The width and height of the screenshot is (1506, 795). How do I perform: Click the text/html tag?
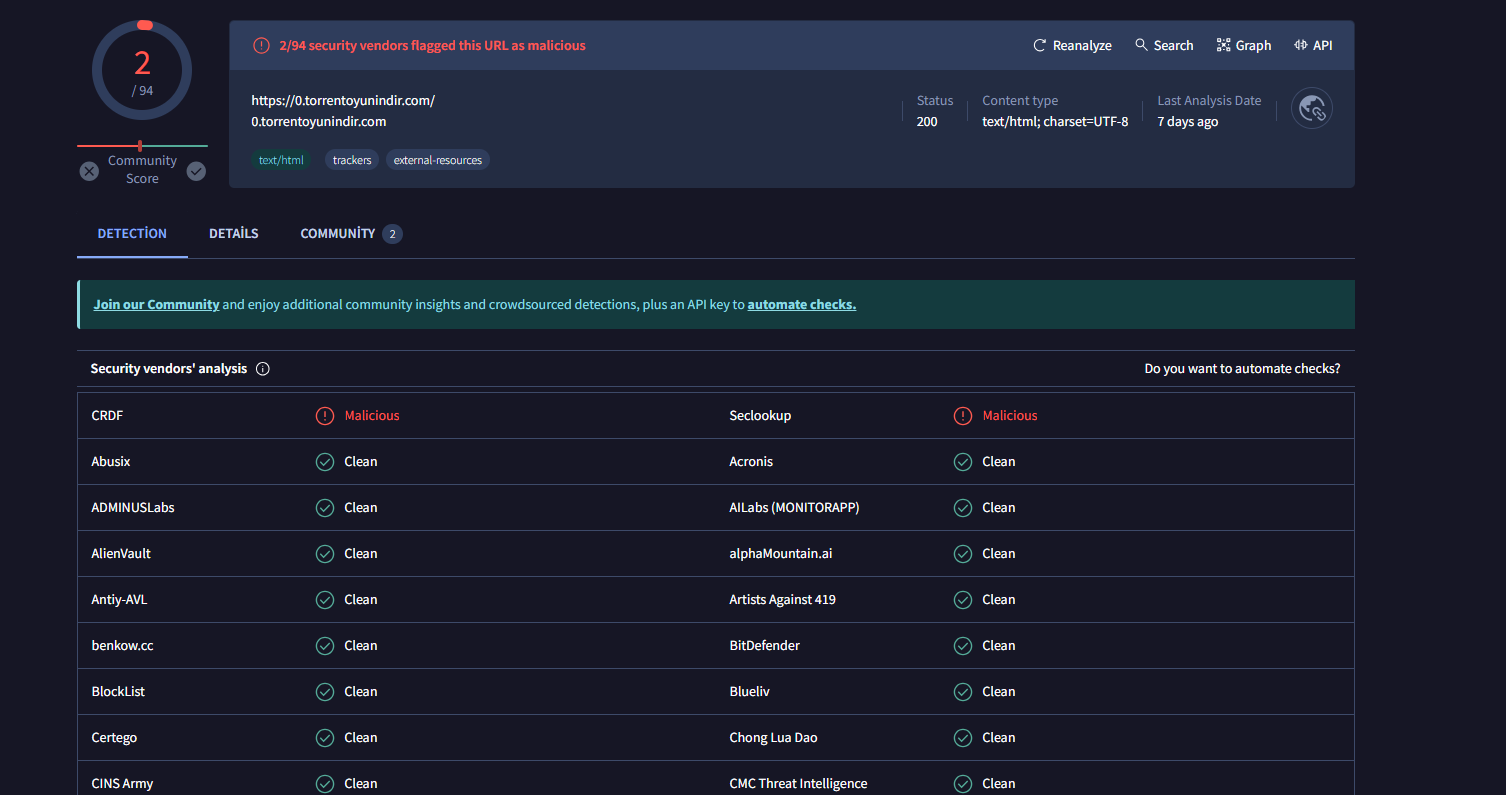tap(281, 160)
